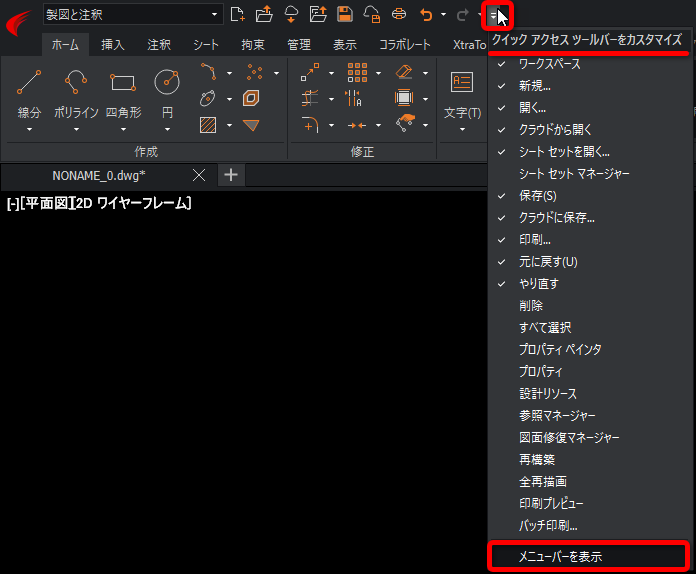Select the 線分 line tool
This screenshot has width=696, height=574.
click(x=29, y=94)
